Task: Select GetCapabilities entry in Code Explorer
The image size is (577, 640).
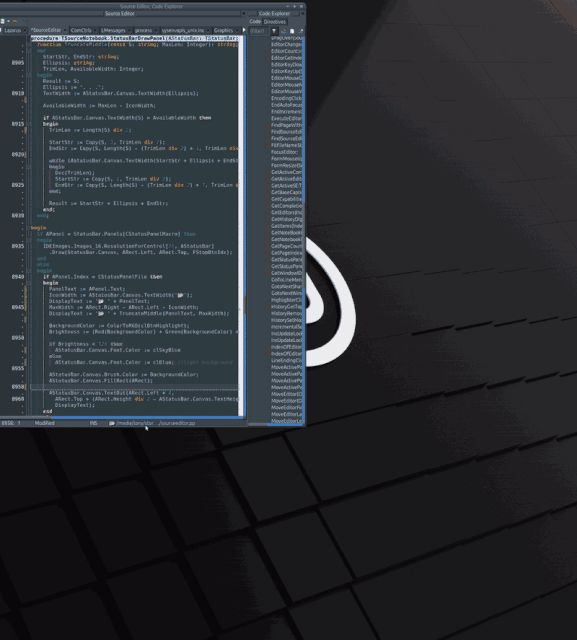Action: click(287, 199)
